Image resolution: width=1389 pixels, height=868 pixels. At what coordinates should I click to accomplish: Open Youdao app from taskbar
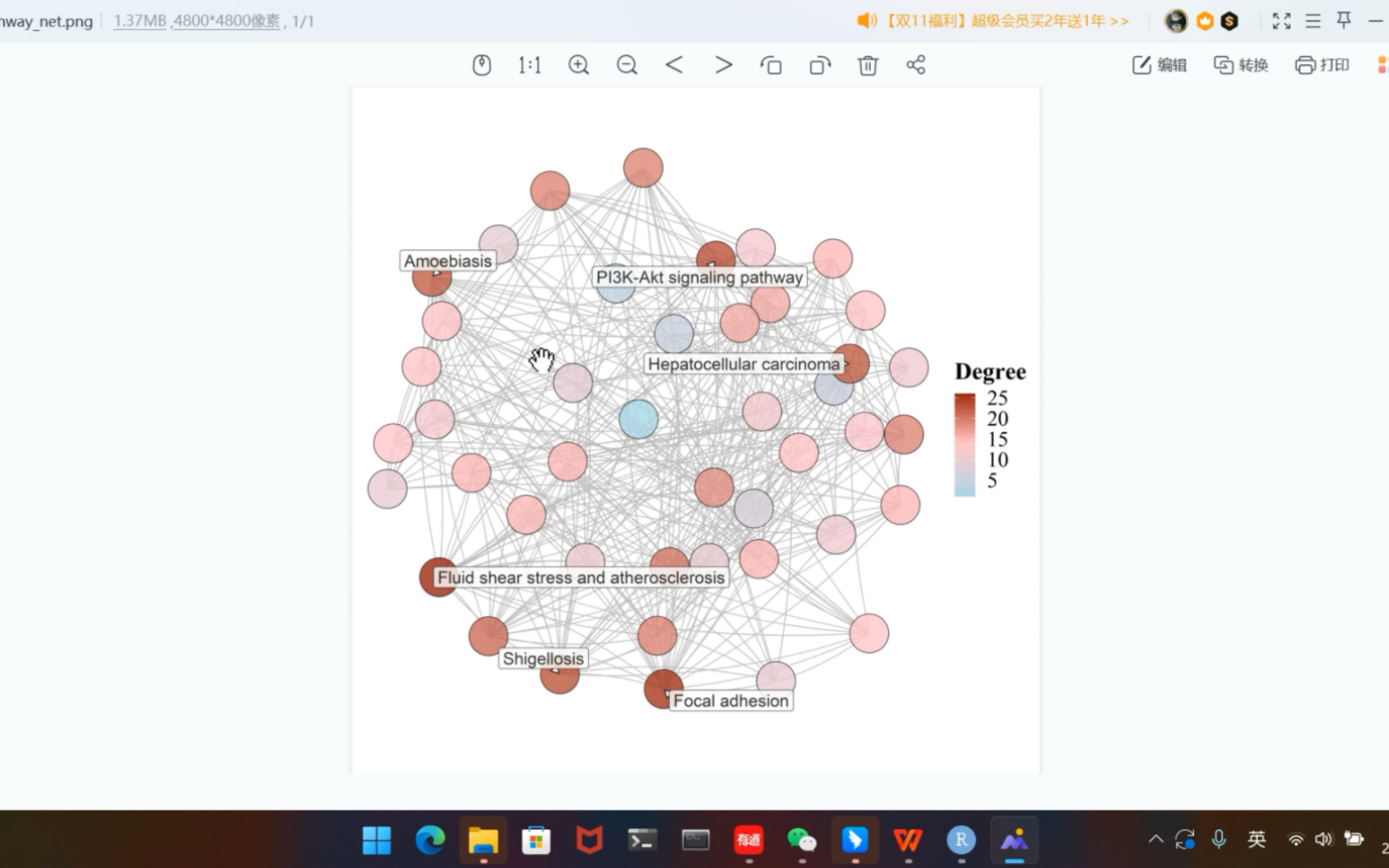pyautogui.click(x=748, y=840)
